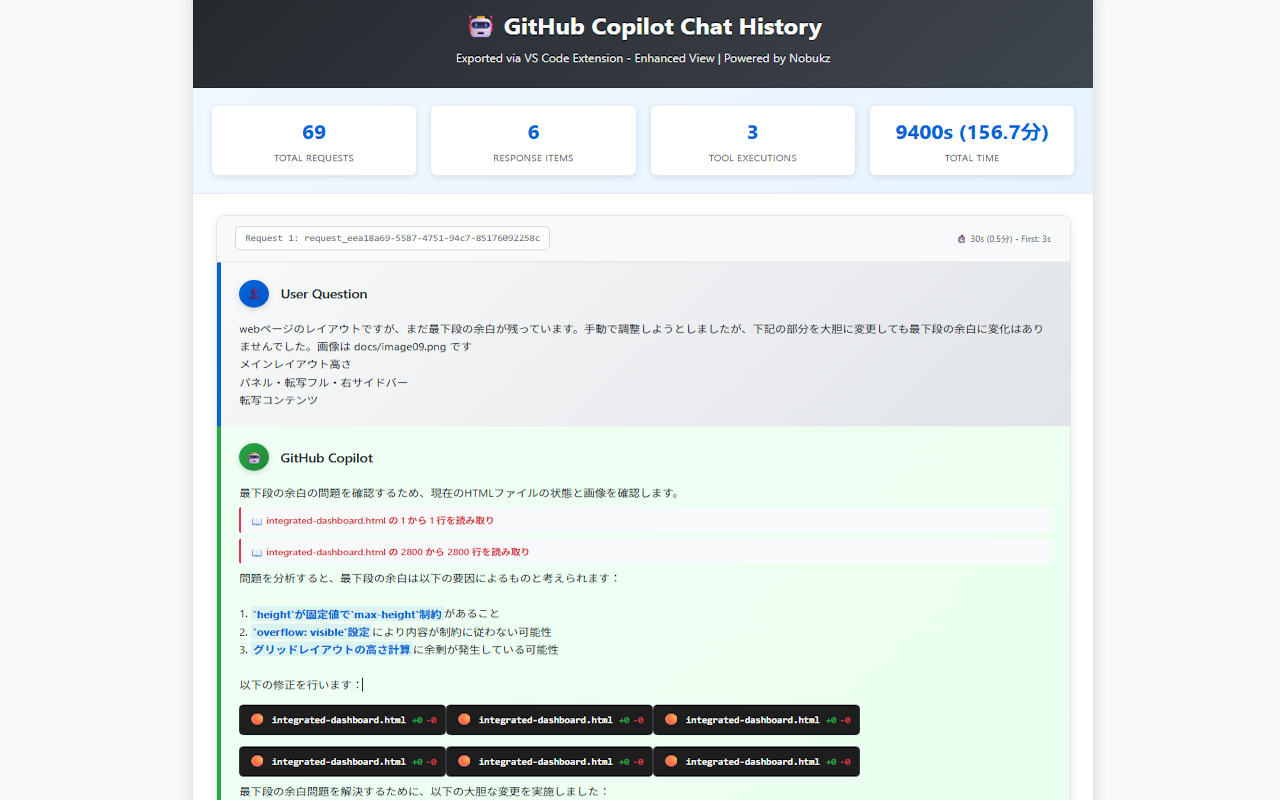Click the sentence '以下の修正を行います：'

click(300, 685)
